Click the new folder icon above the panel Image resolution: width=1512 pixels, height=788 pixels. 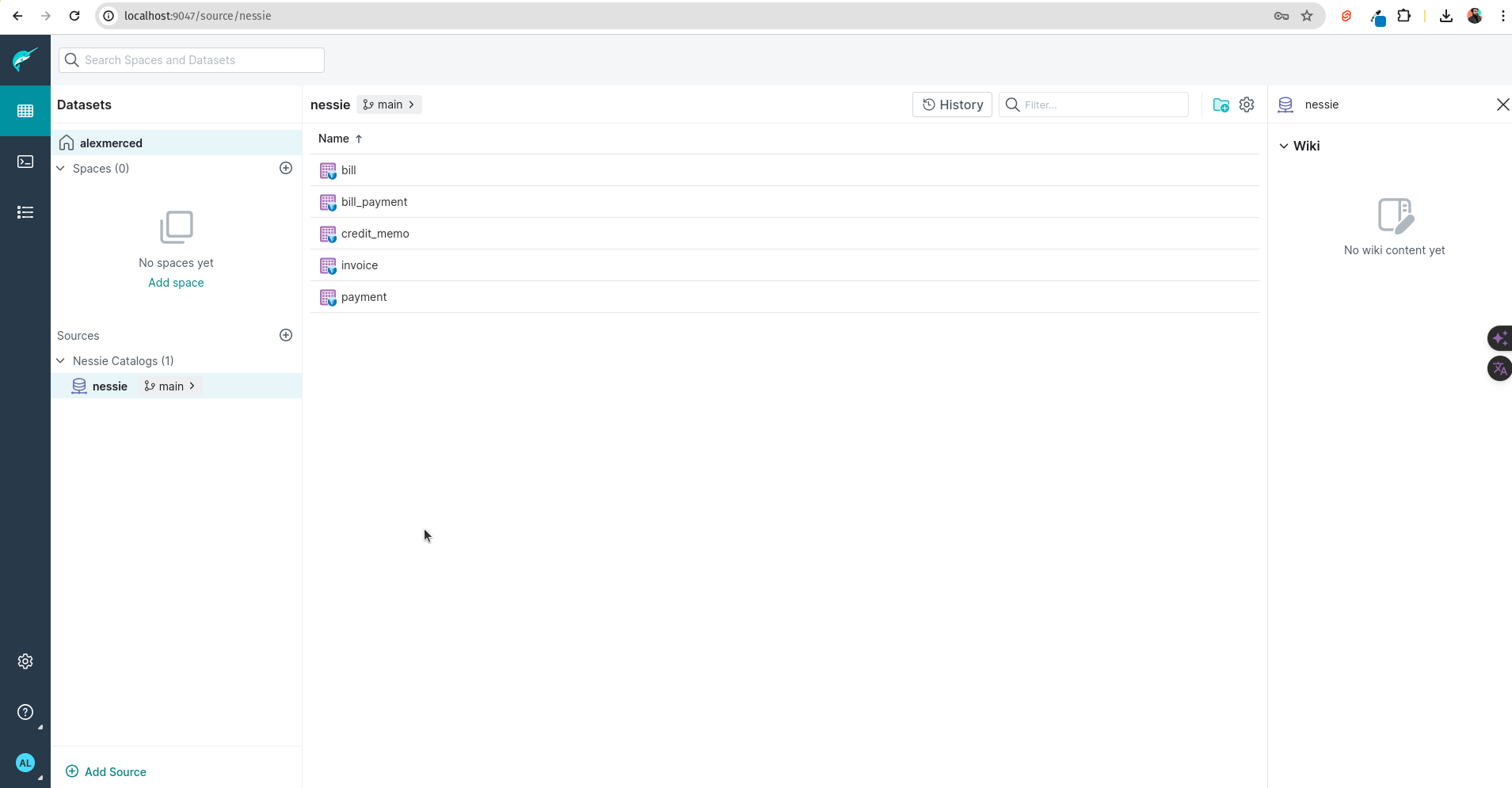(1221, 104)
